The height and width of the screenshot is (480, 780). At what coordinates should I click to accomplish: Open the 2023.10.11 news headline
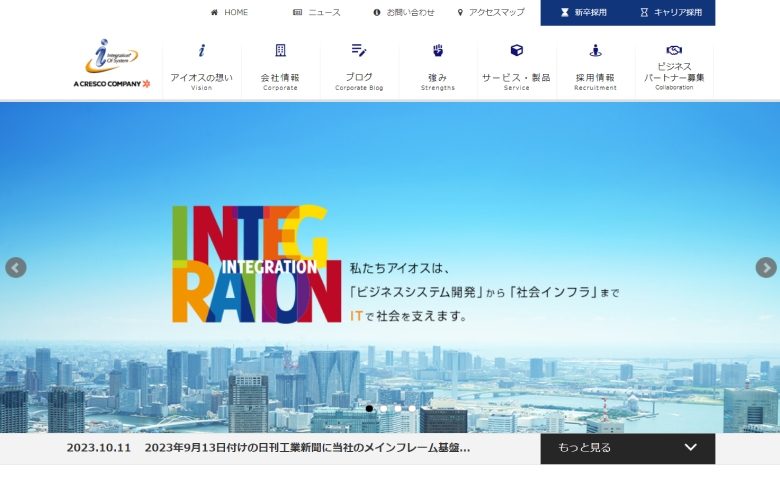point(307,448)
